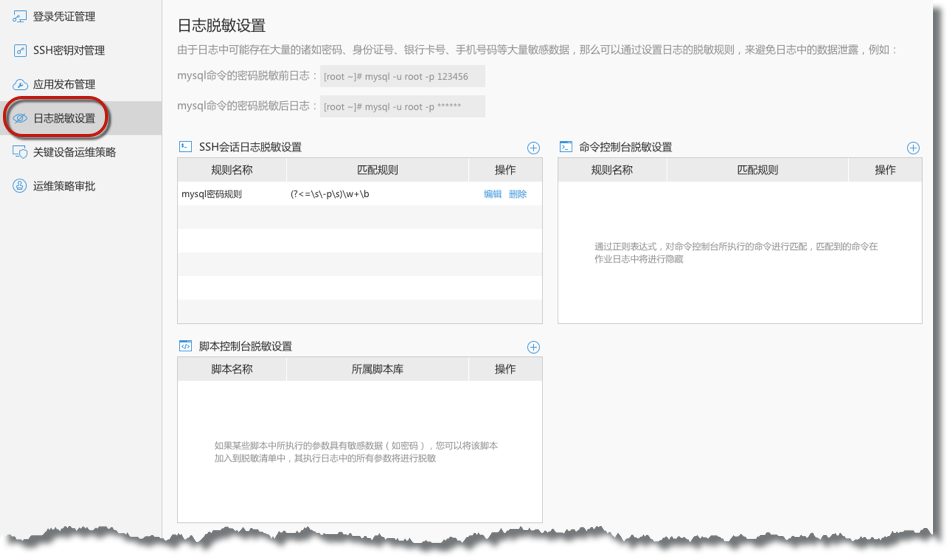This screenshot has width=947, height=558.
Task: Add new 命令控制台脱敏 rule with plus icon
Action: pos(913,147)
